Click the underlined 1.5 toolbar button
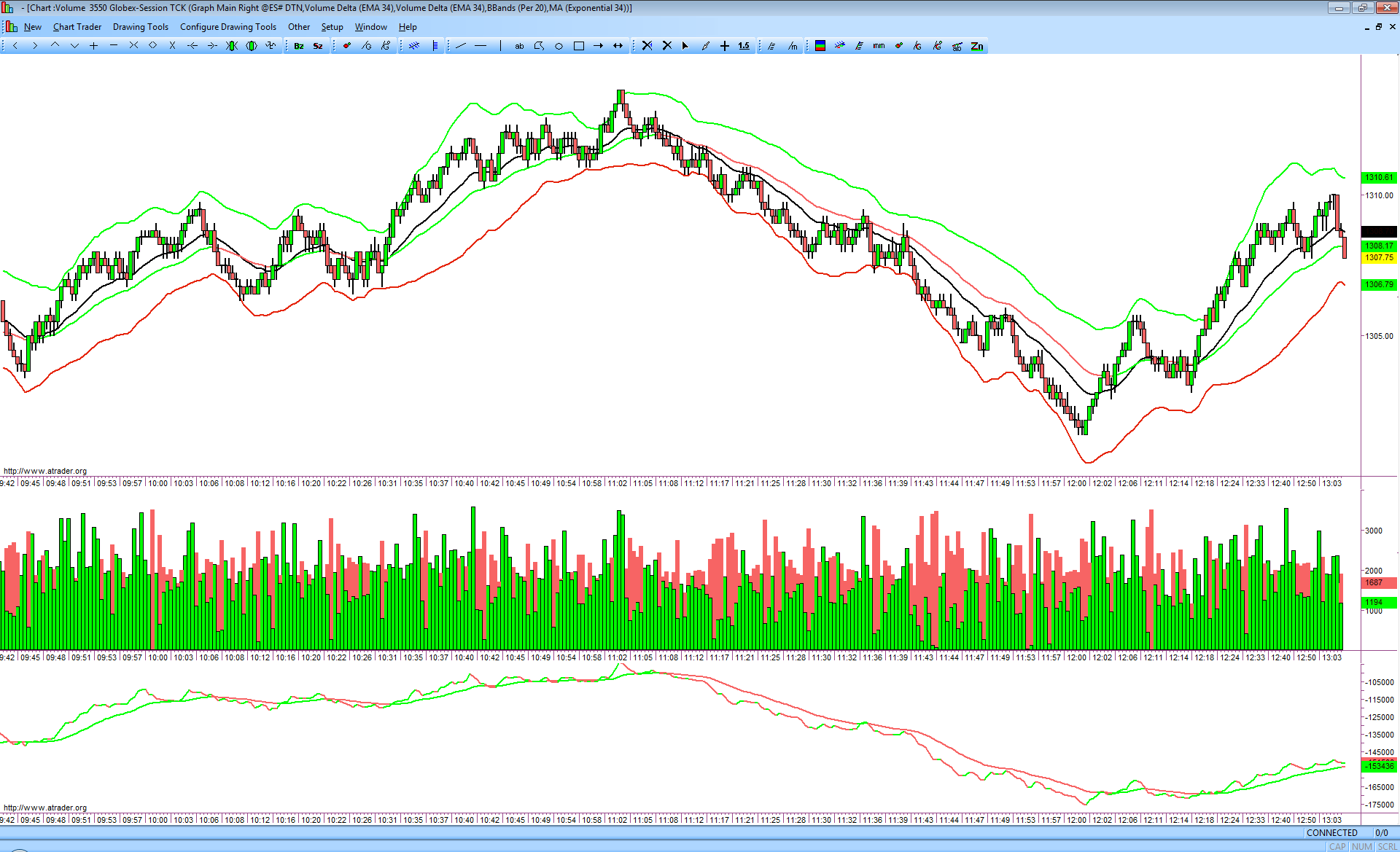 point(744,46)
